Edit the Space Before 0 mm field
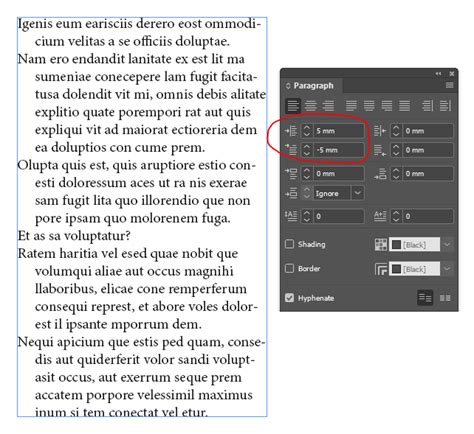474x434 pixels. 338,173
